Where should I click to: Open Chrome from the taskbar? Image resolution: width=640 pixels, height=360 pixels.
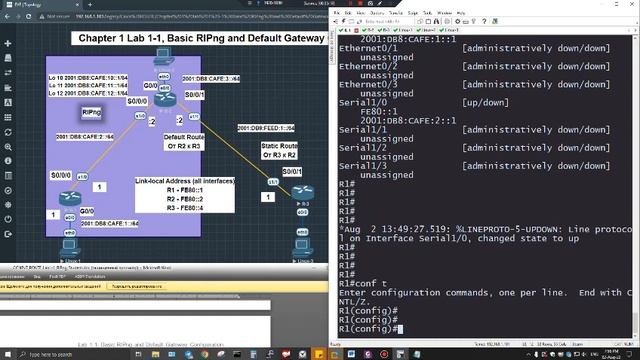pos(204,354)
